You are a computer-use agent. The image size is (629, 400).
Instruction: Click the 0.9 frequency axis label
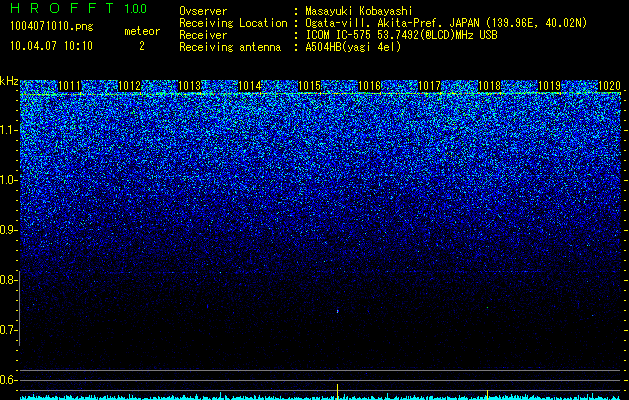(9, 230)
